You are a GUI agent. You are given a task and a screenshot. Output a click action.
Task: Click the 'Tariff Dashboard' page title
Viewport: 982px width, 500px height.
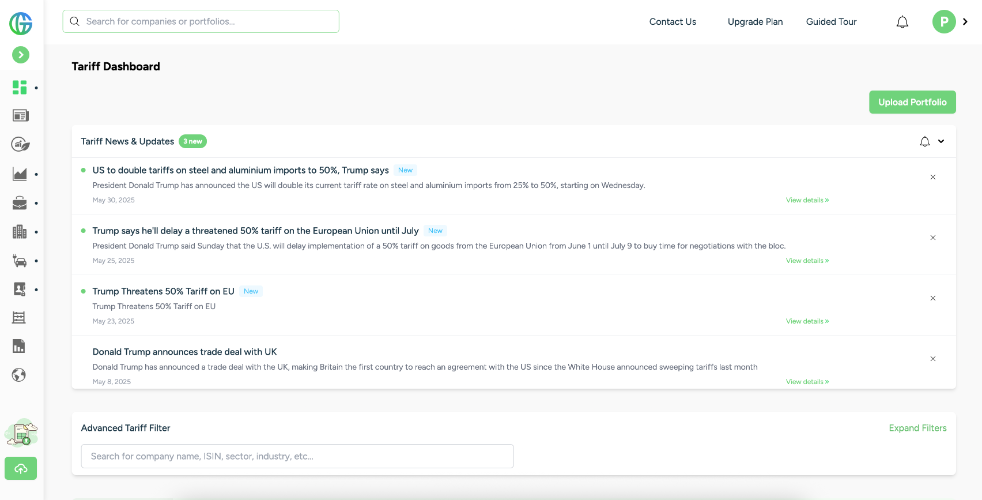[x=116, y=66]
